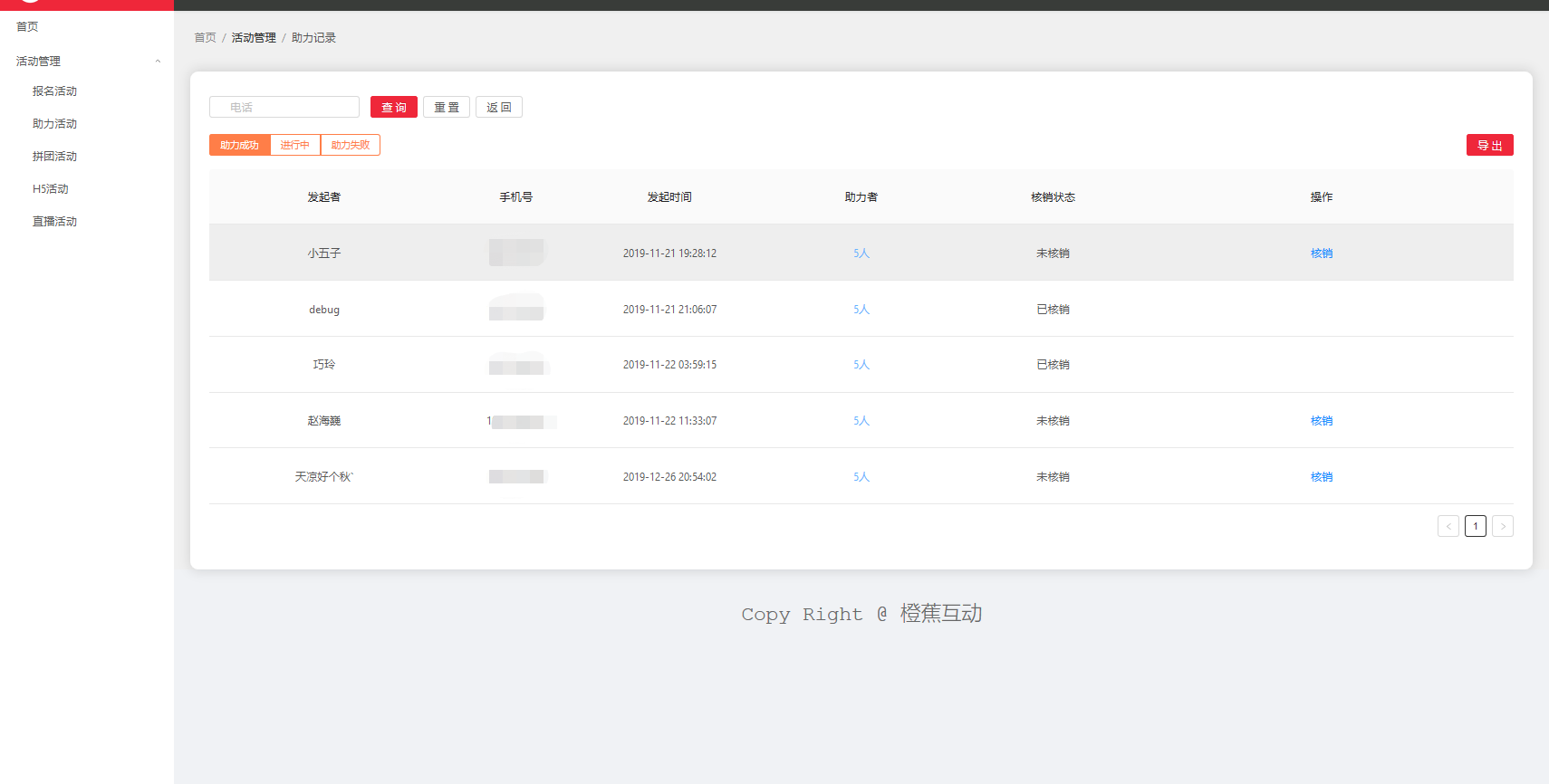
Task: Click the name cell 赵海巍
Action: [x=324, y=421]
